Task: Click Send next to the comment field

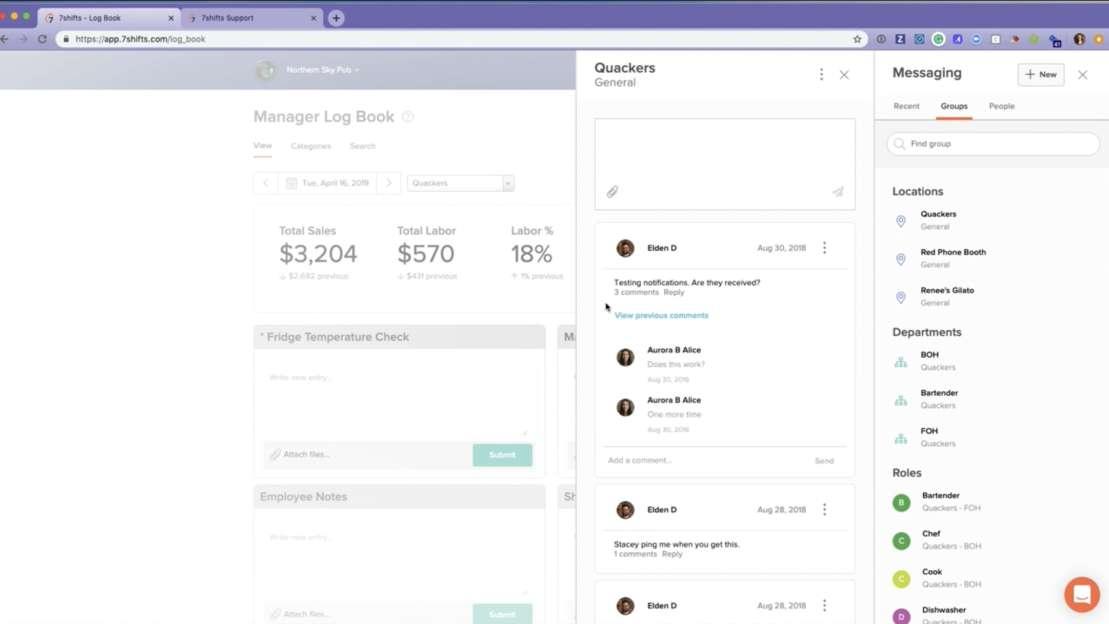Action: (824, 461)
